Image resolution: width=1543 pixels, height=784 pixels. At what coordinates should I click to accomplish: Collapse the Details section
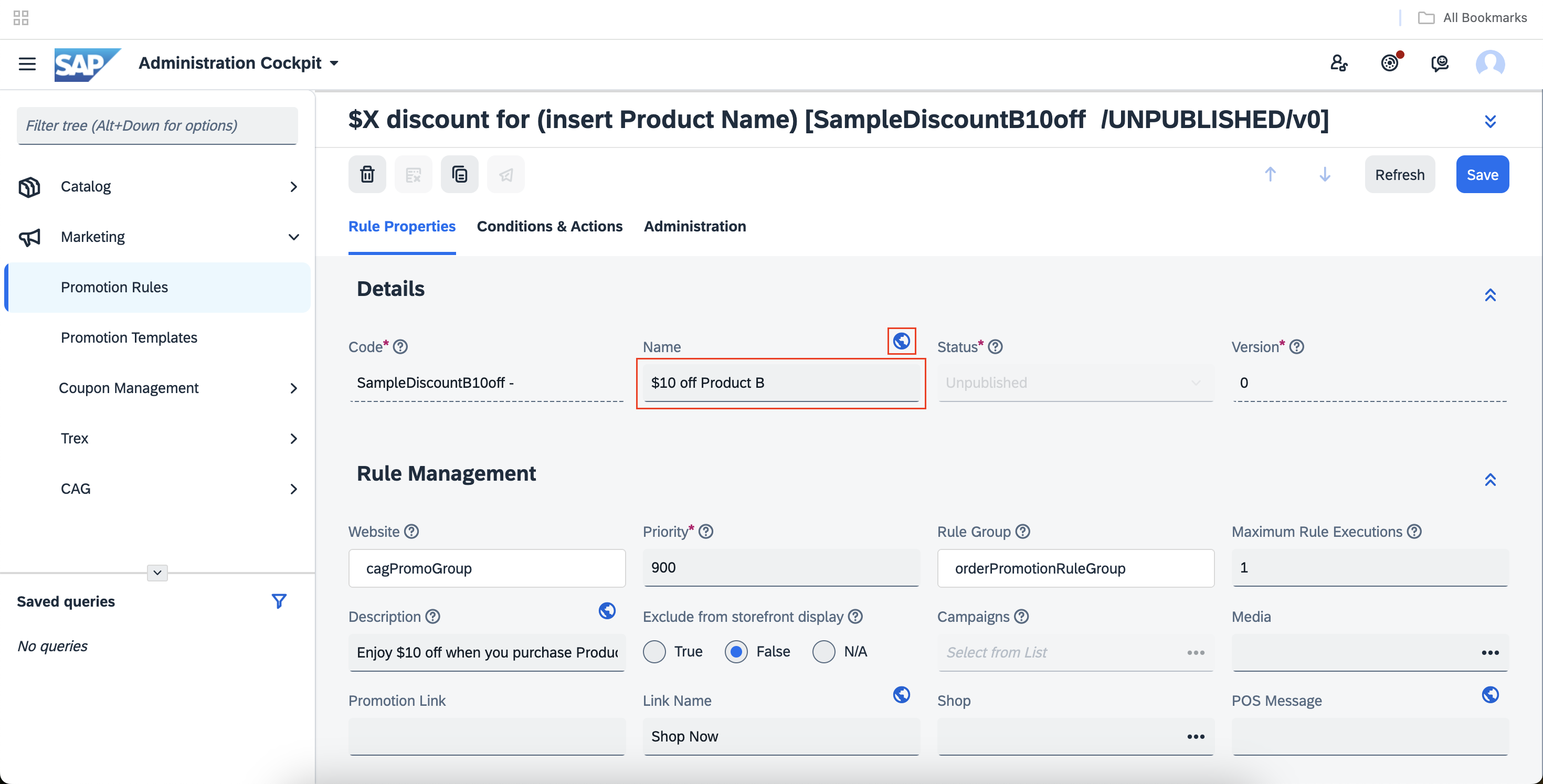(1489, 295)
